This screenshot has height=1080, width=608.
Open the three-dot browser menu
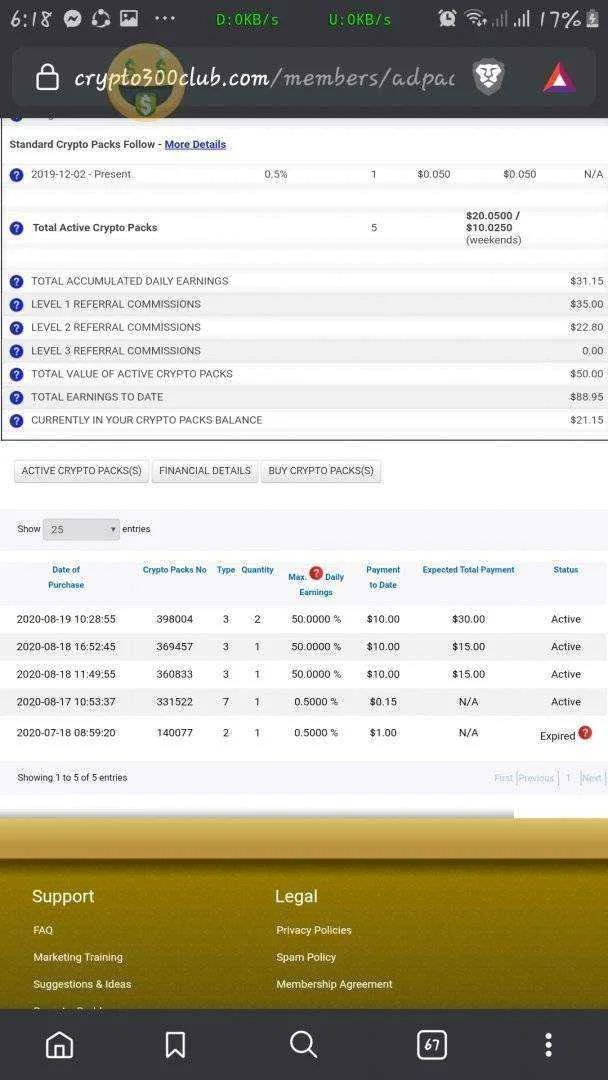(548, 1044)
